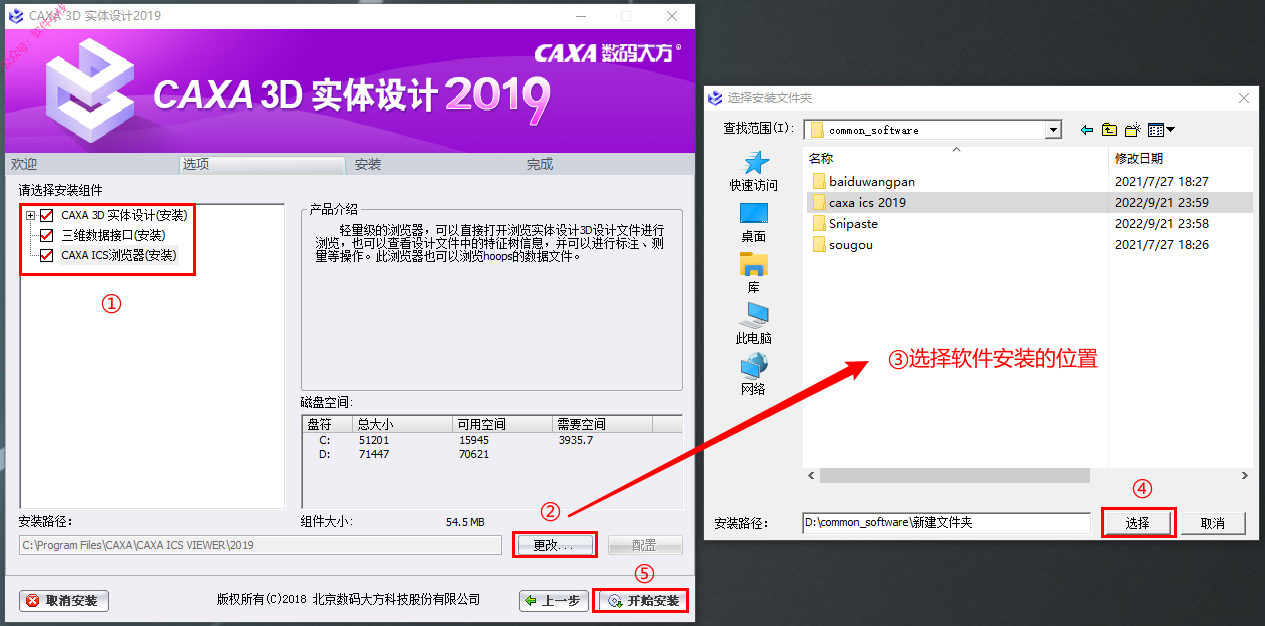Create a new folder icon
Image resolution: width=1265 pixels, height=626 pixels.
[x=1133, y=130]
